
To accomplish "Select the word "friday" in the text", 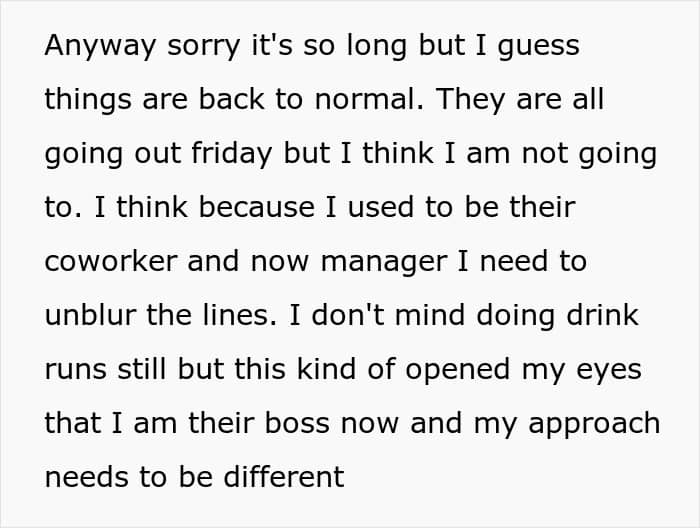I will pos(231,153).
